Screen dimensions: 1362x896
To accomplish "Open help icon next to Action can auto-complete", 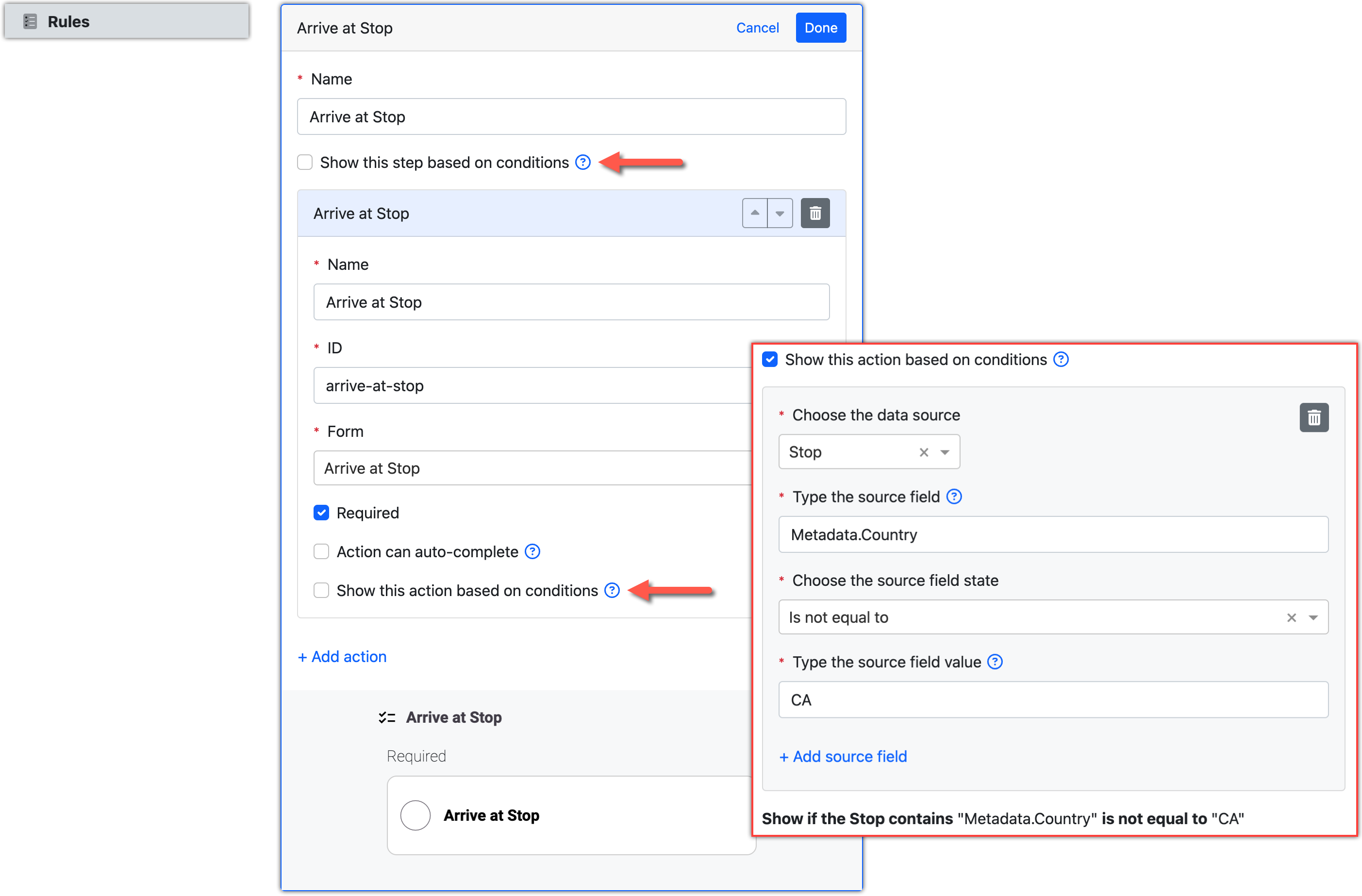I will pyautogui.click(x=532, y=551).
